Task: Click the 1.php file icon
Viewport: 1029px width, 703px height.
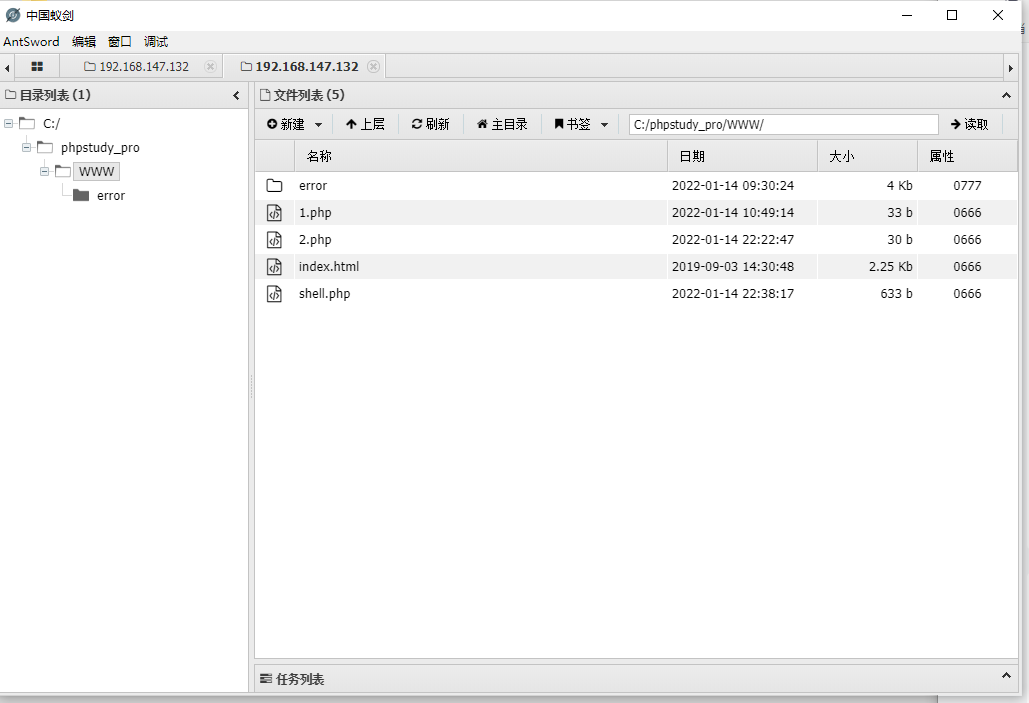Action: click(274, 213)
